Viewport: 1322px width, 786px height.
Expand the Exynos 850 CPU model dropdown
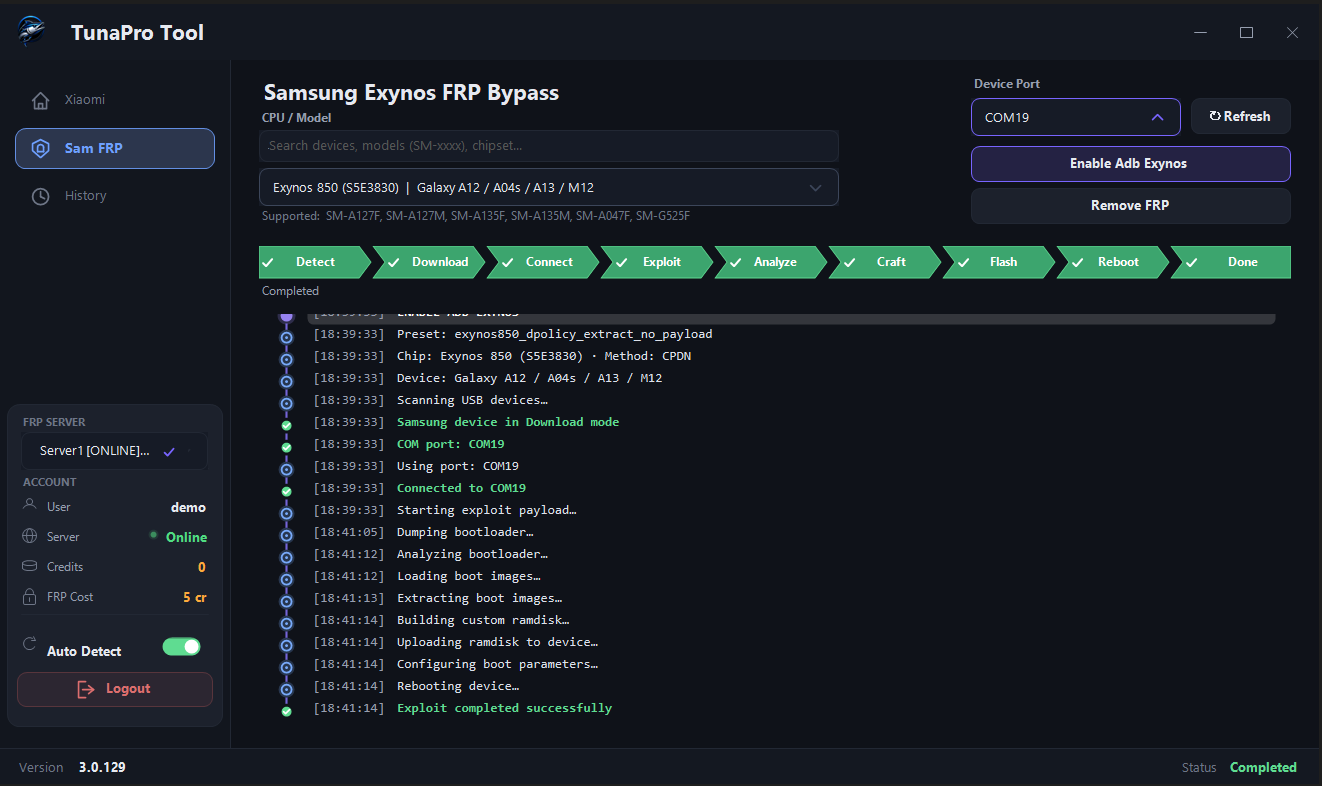[x=548, y=187]
